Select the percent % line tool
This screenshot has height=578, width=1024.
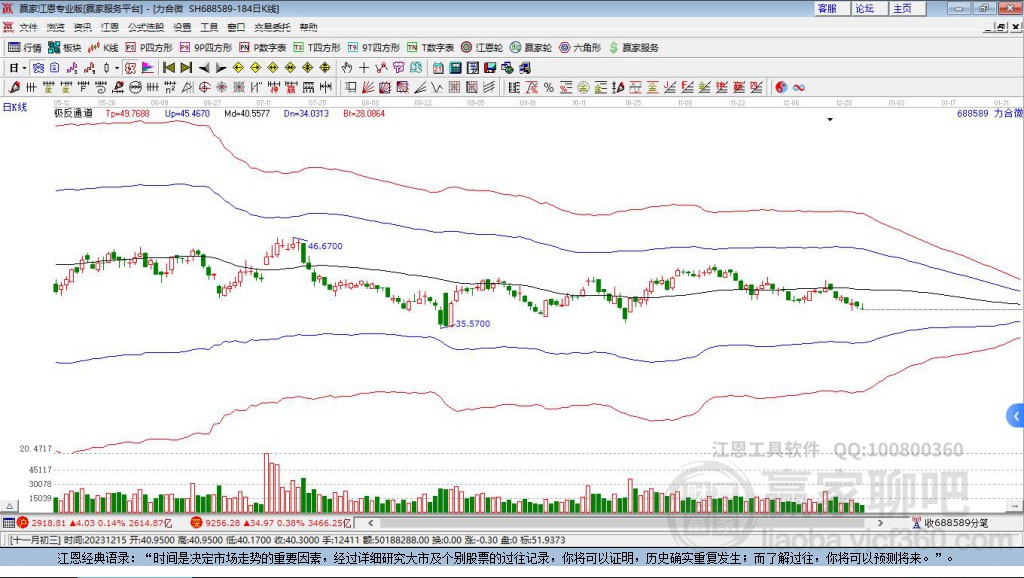549,87
